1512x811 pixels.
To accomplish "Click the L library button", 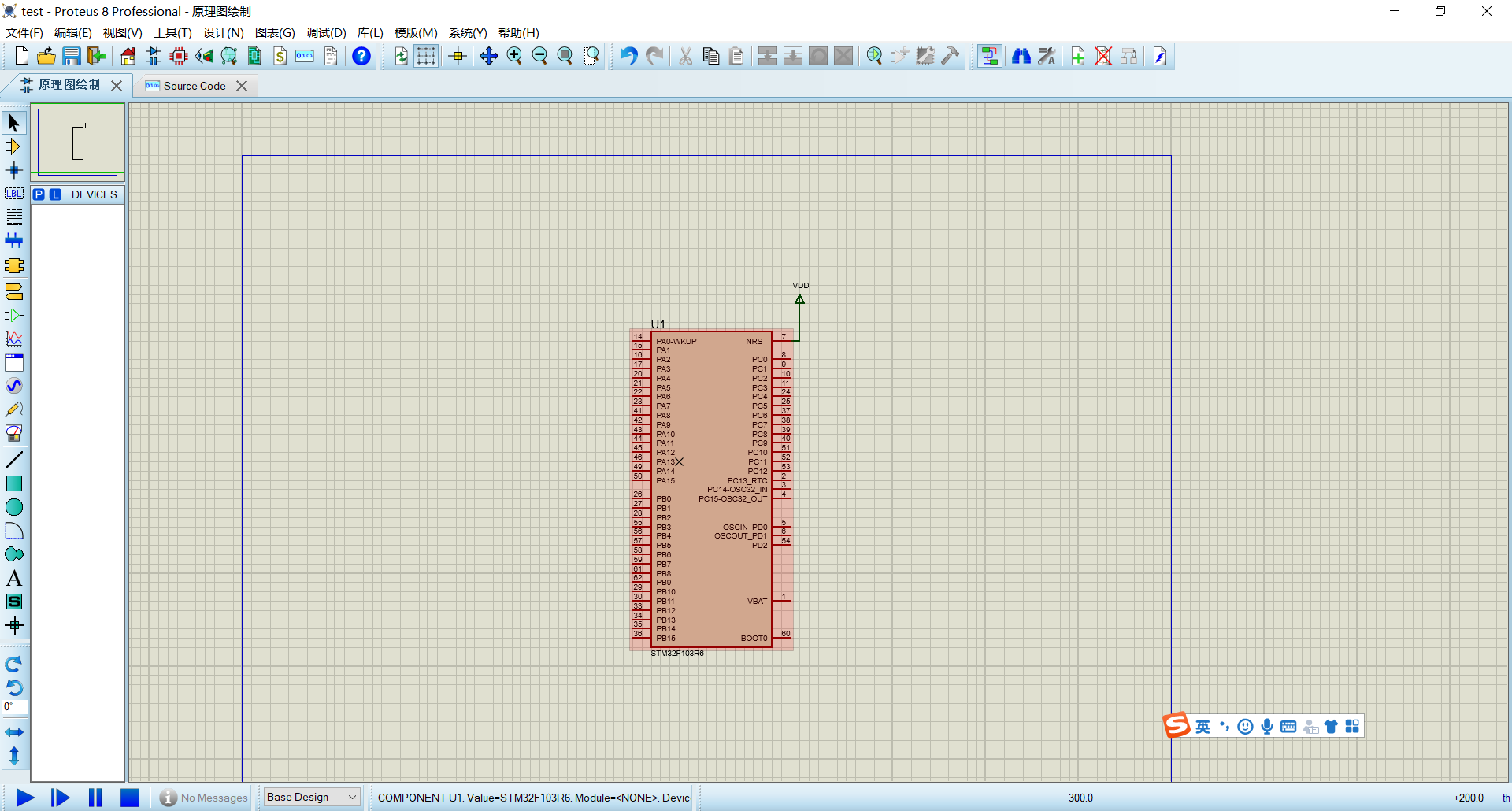I will 55,194.
